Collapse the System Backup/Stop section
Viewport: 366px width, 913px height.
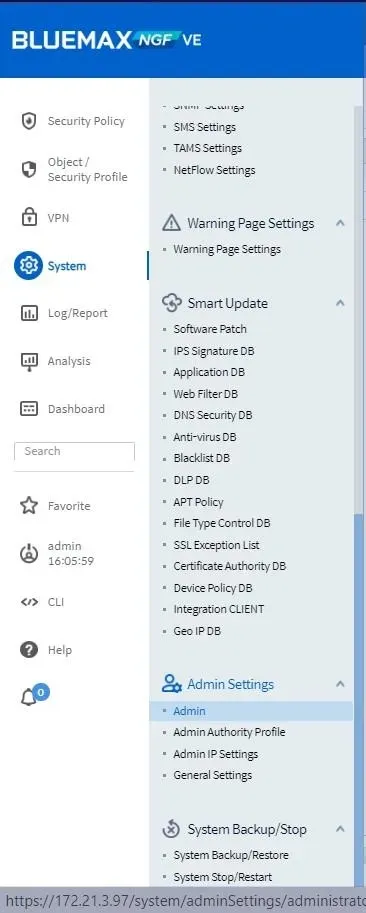(x=341, y=829)
